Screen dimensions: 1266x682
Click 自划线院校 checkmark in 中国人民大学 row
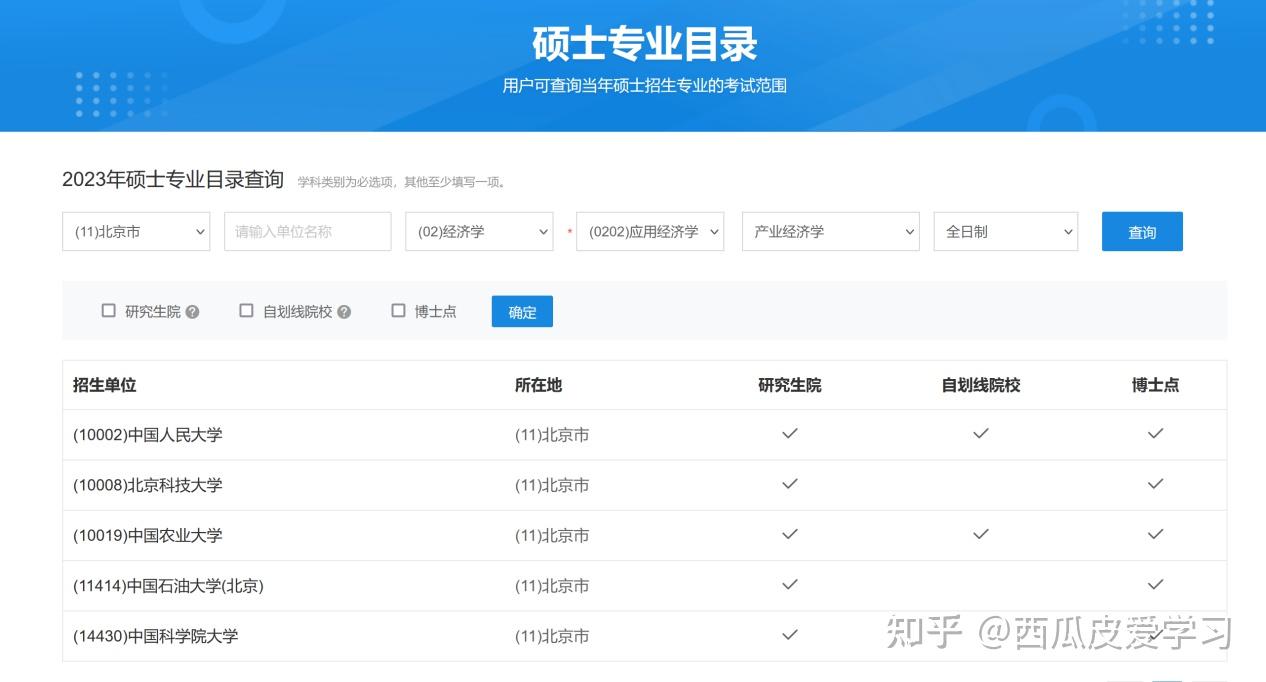[x=981, y=433]
